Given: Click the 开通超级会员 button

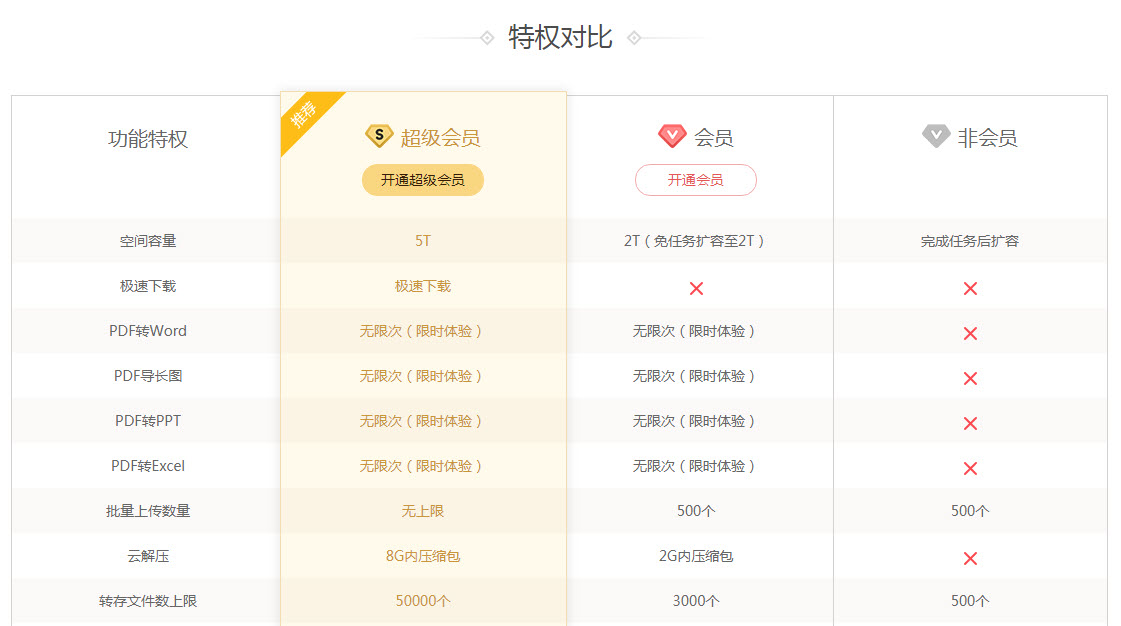Looking at the screenshot, I should click(x=422, y=180).
